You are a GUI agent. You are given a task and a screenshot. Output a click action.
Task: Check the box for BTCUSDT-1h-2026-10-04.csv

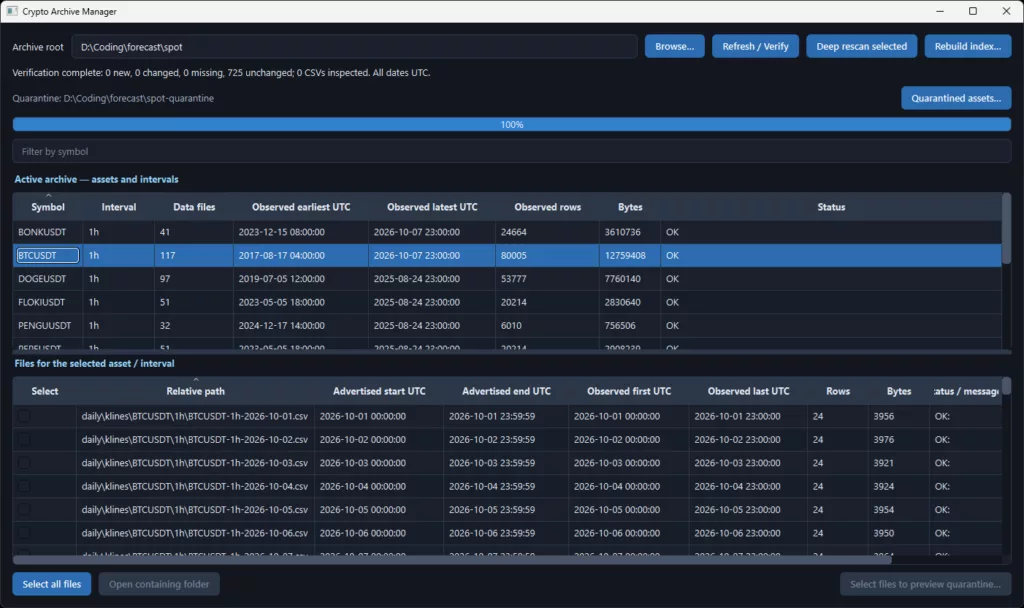(24, 487)
